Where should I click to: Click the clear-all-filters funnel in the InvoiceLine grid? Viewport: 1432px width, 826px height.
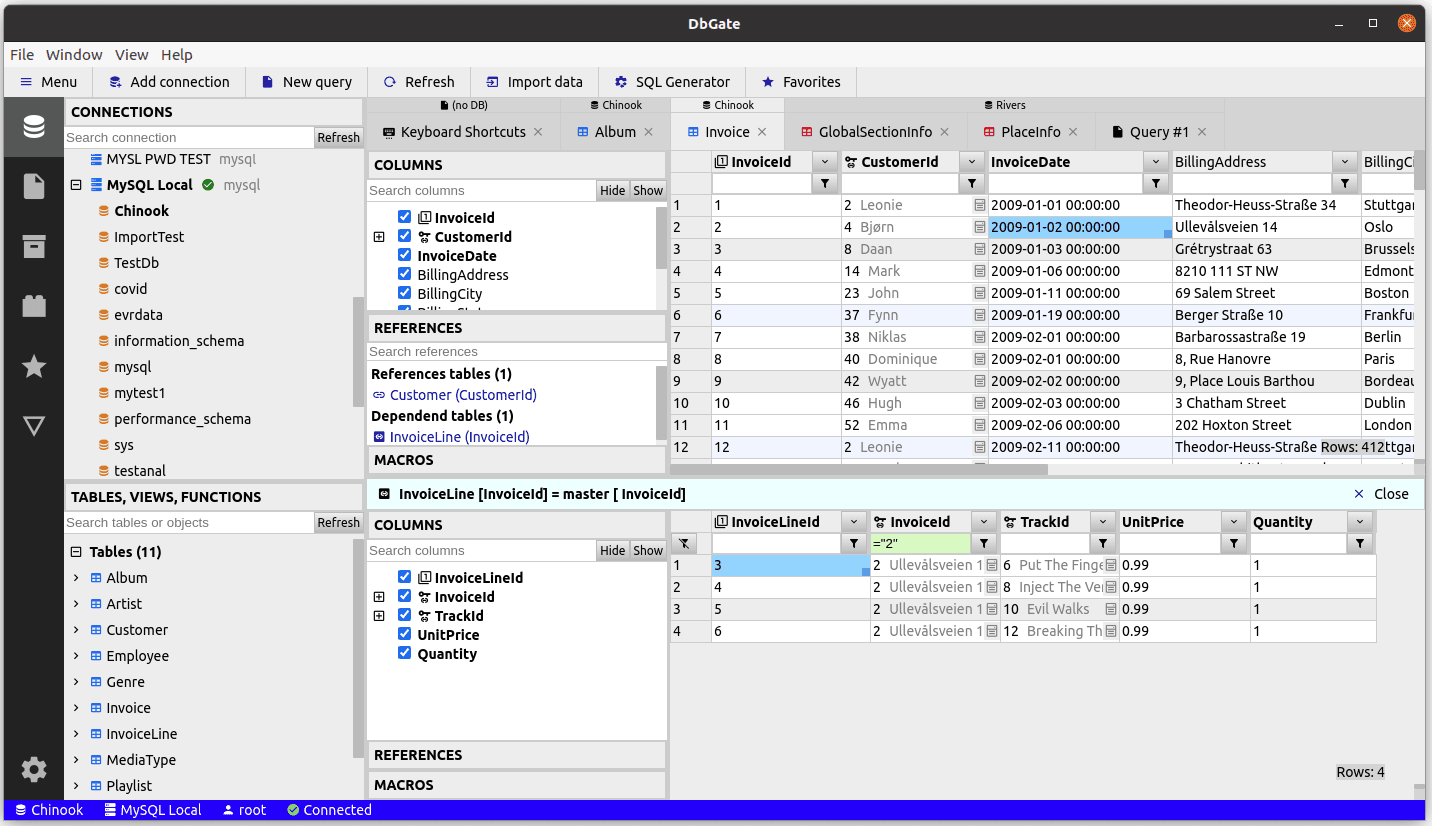click(x=684, y=543)
